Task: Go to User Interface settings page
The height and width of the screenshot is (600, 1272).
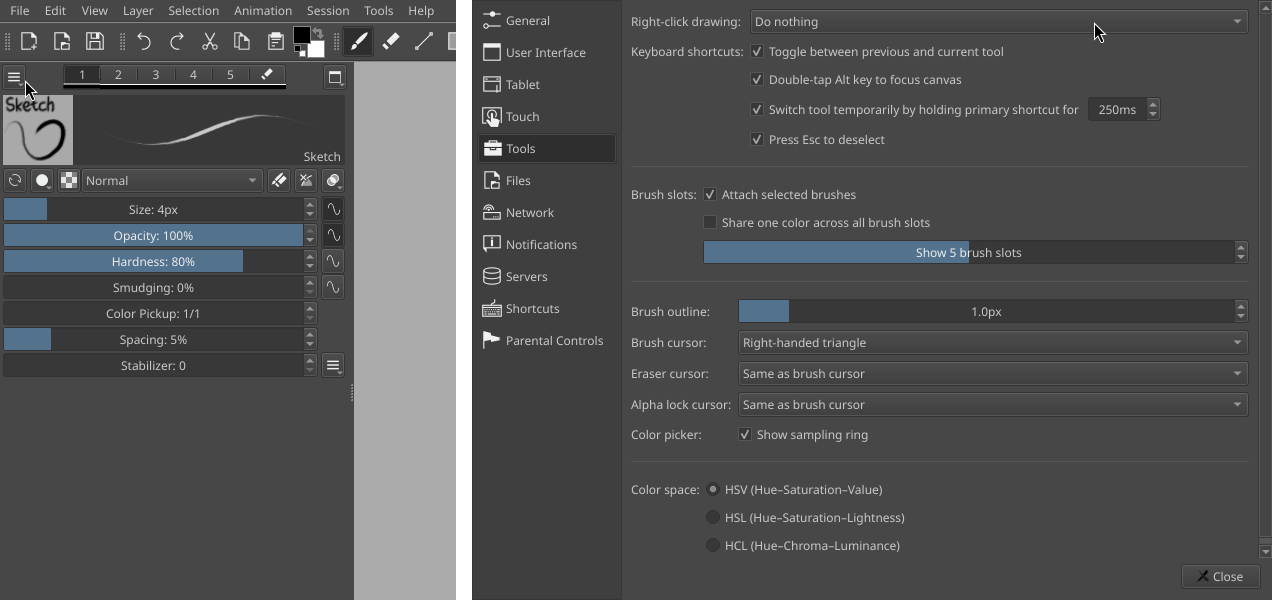Action: [x=547, y=52]
